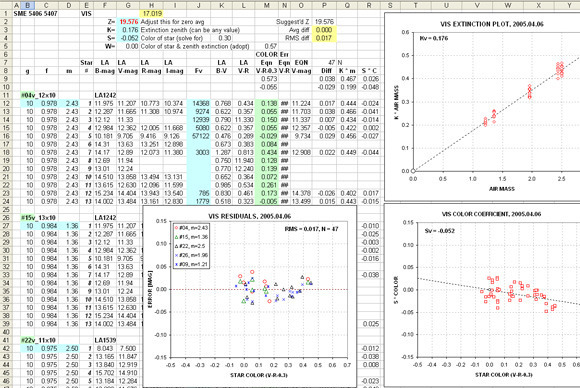The width and height of the screenshot is (580, 388).
Task: Select the green cell #04v_12x10
Action: pyautogui.click(x=38, y=95)
